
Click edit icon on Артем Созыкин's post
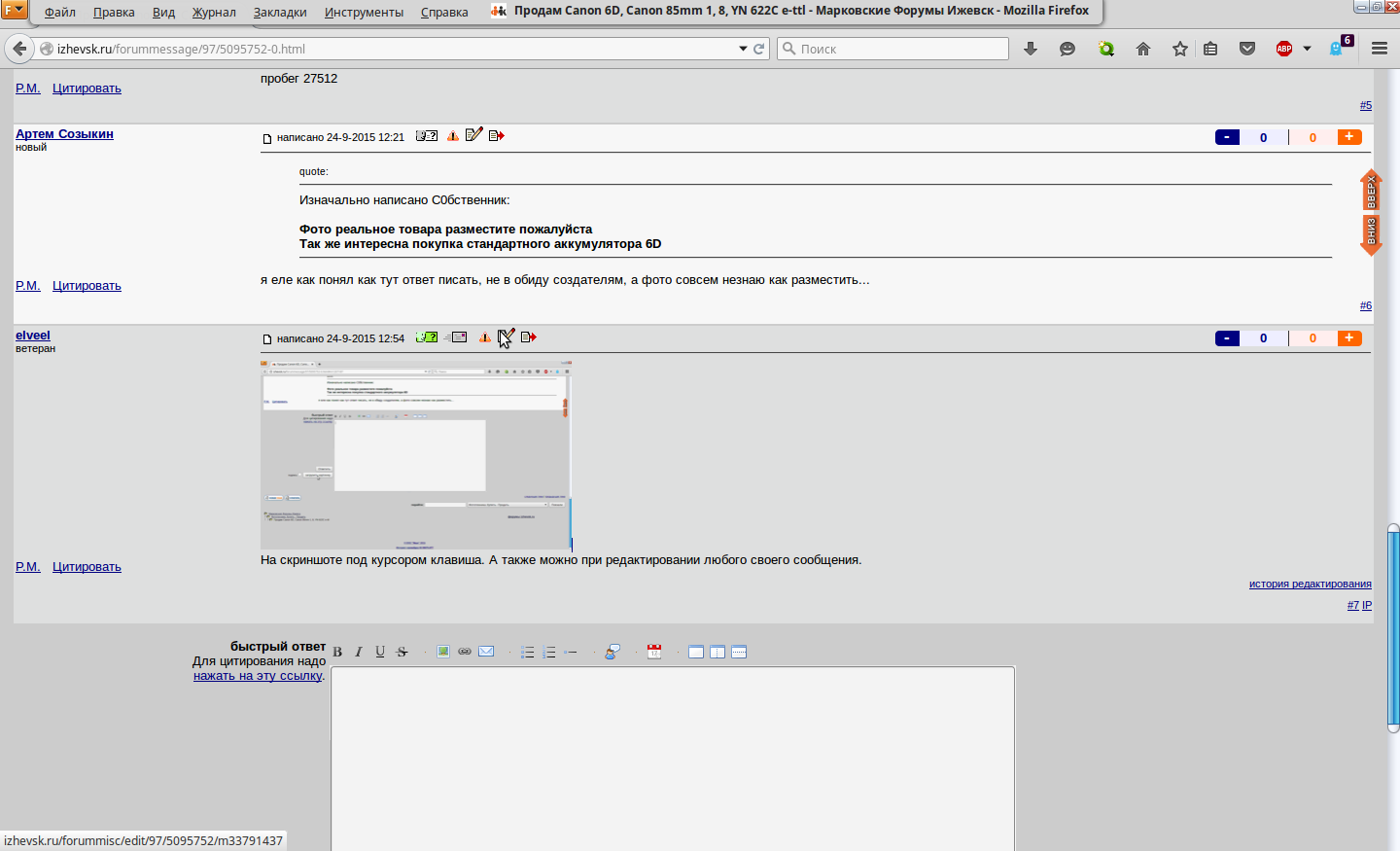point(473,135)
